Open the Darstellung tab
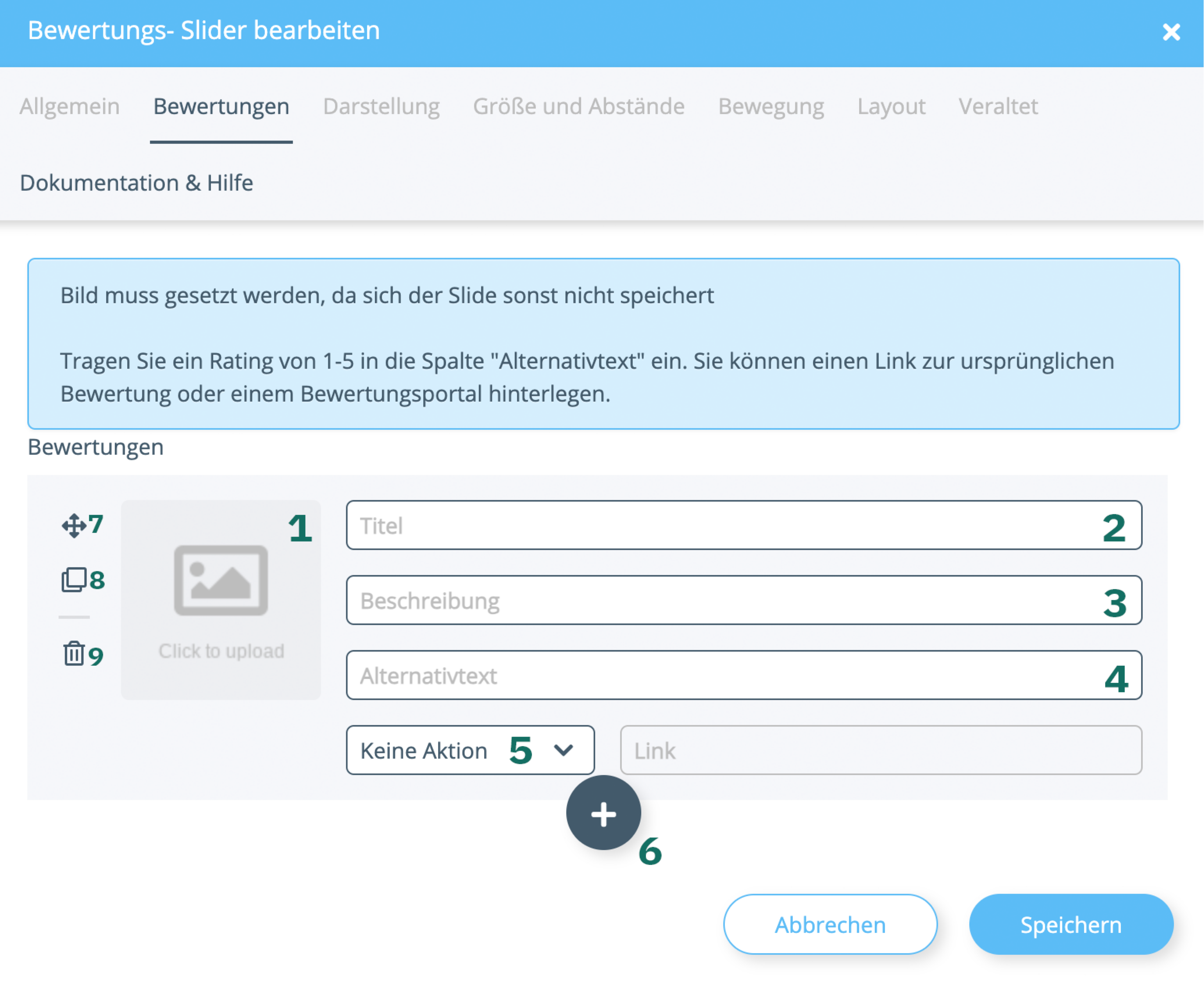The width and height of the screenshot is (1204, 986). (x=381, y=106)
